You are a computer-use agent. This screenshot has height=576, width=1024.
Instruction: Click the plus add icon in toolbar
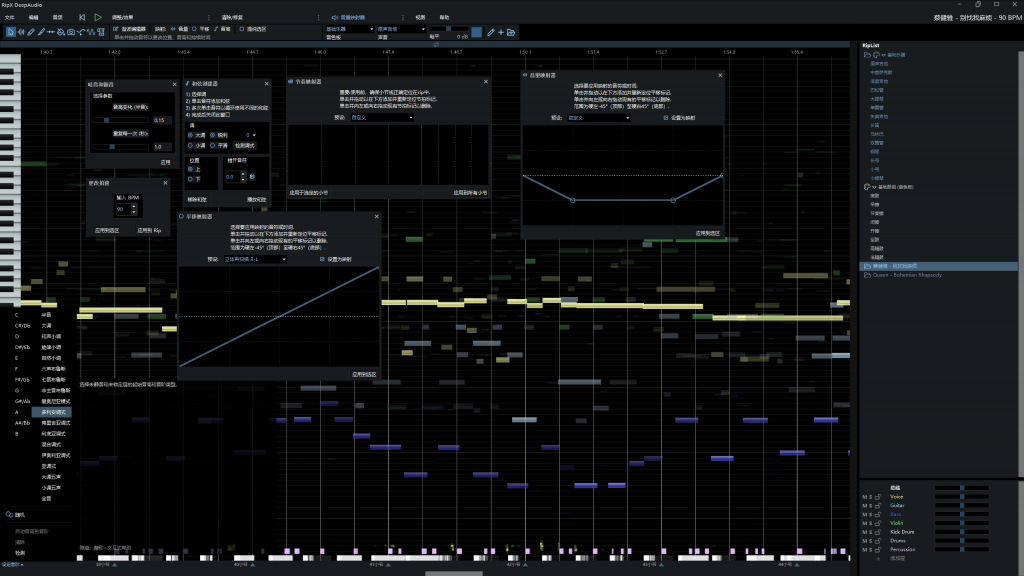click(501, 32)
